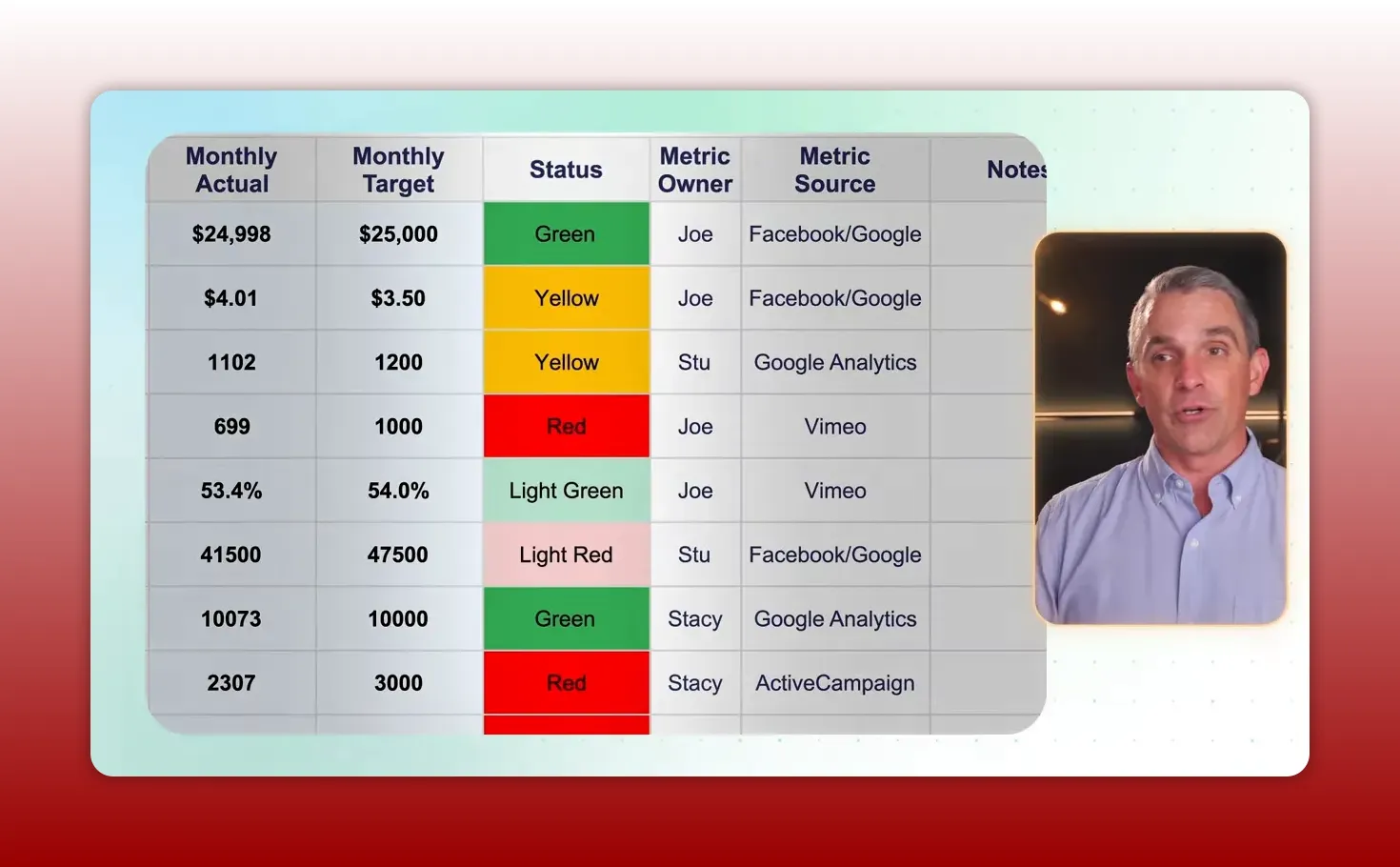1400x867 pixels.
Task: Select the Light Red status cell for 41500
Action: [566, 554]
